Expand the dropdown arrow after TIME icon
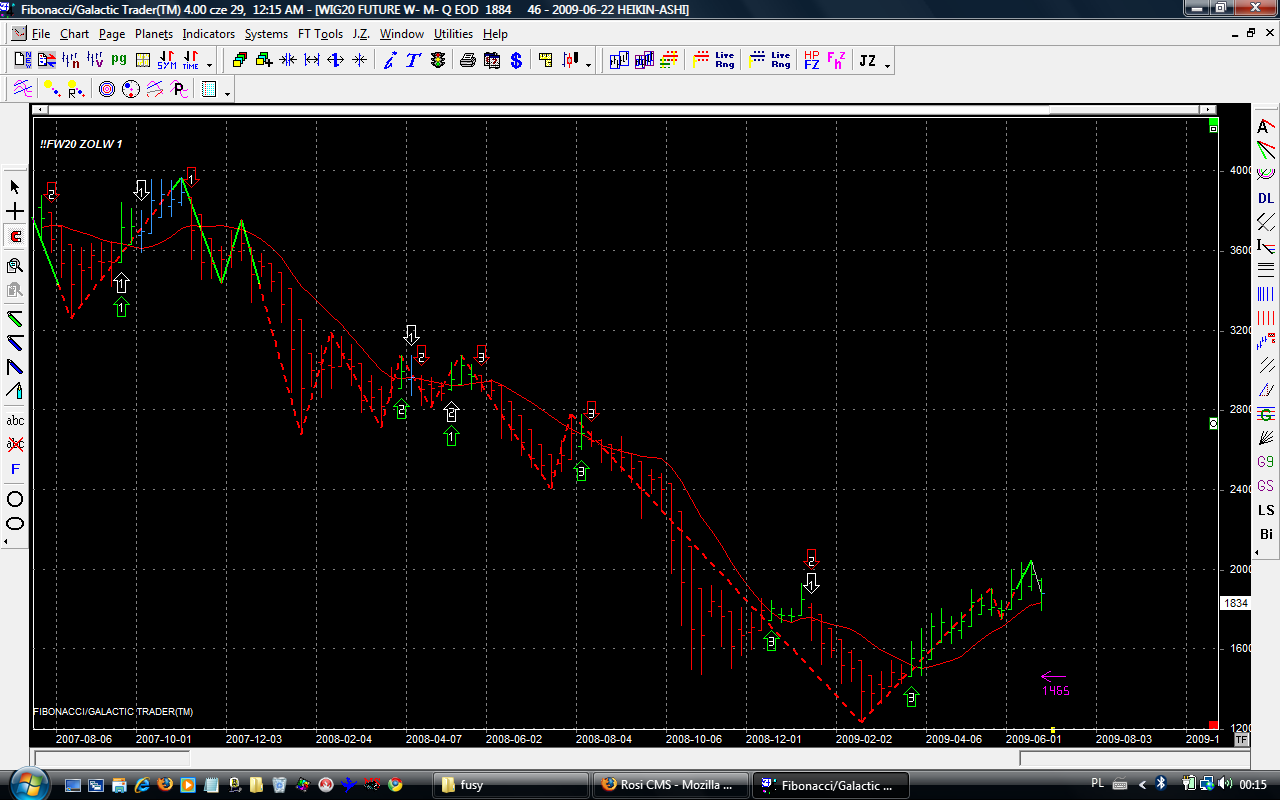Screen dimensions: 1280x800 209,65
